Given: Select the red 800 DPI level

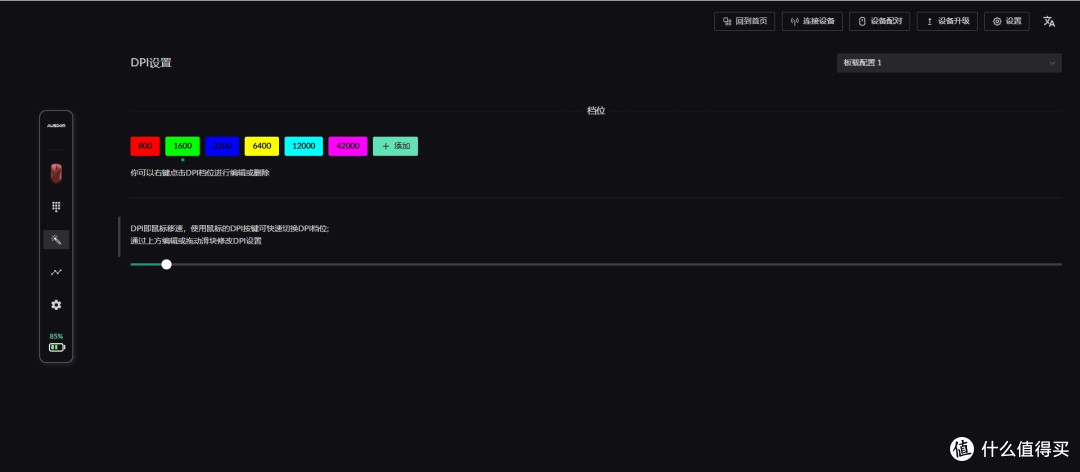Looking at the screenshot, I should click(x=145, y=146).
